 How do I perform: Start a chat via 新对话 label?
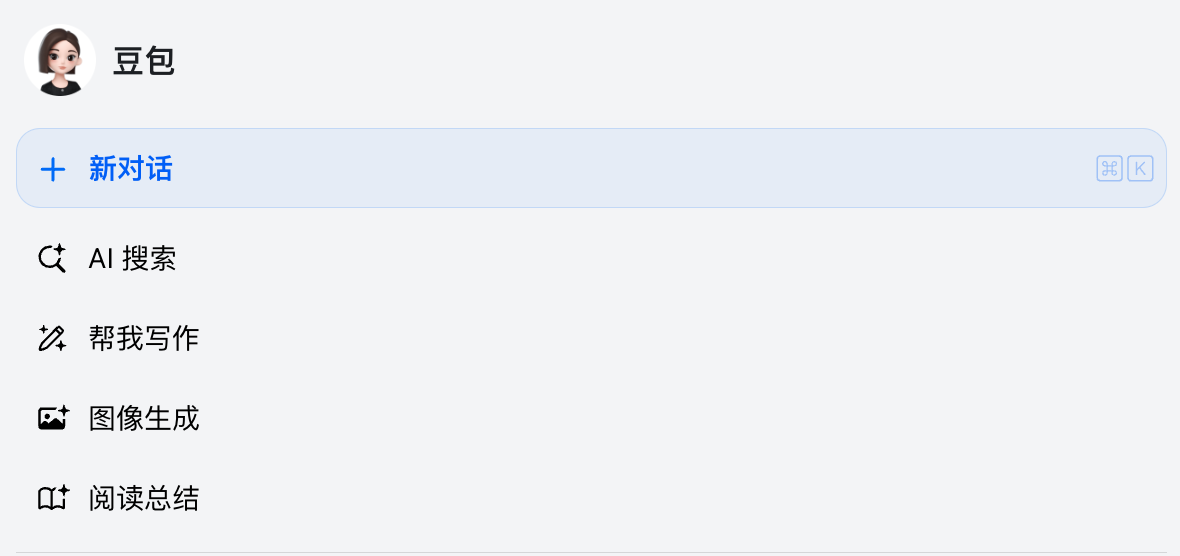point(130,169)
